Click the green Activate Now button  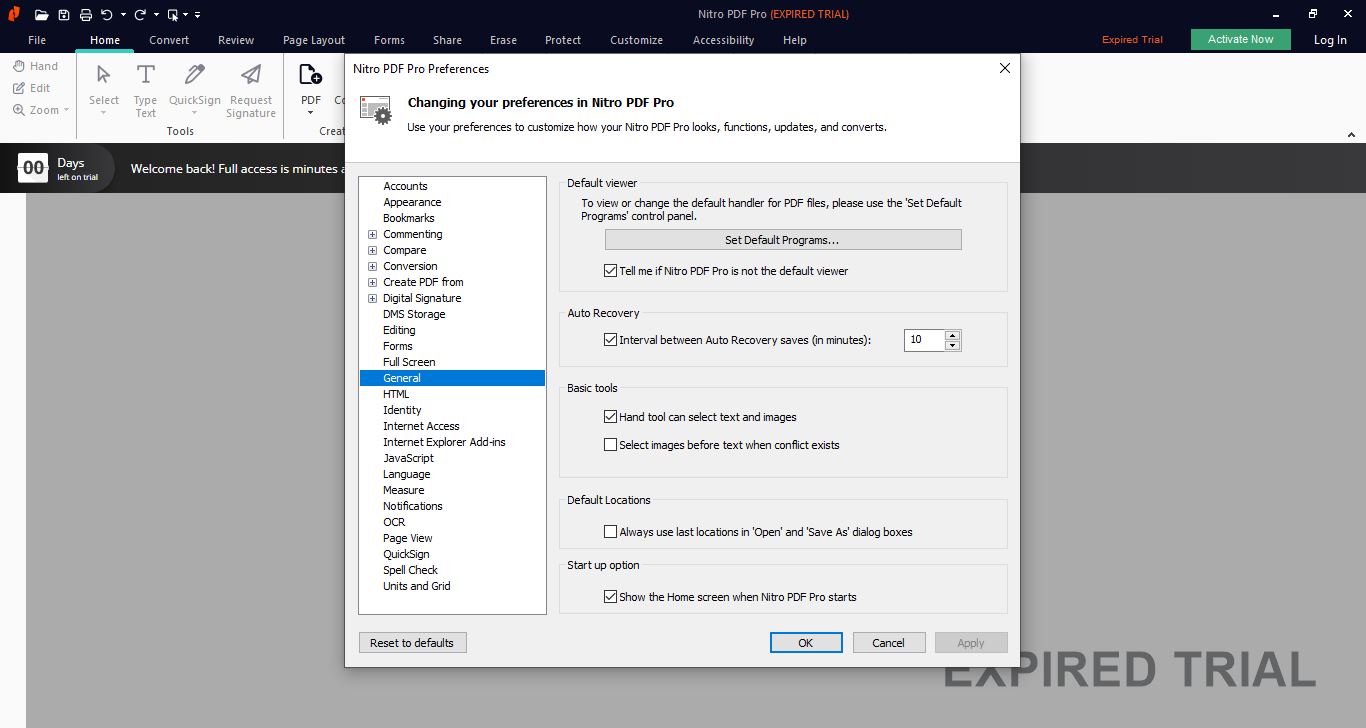click(x=1241, y=39)
